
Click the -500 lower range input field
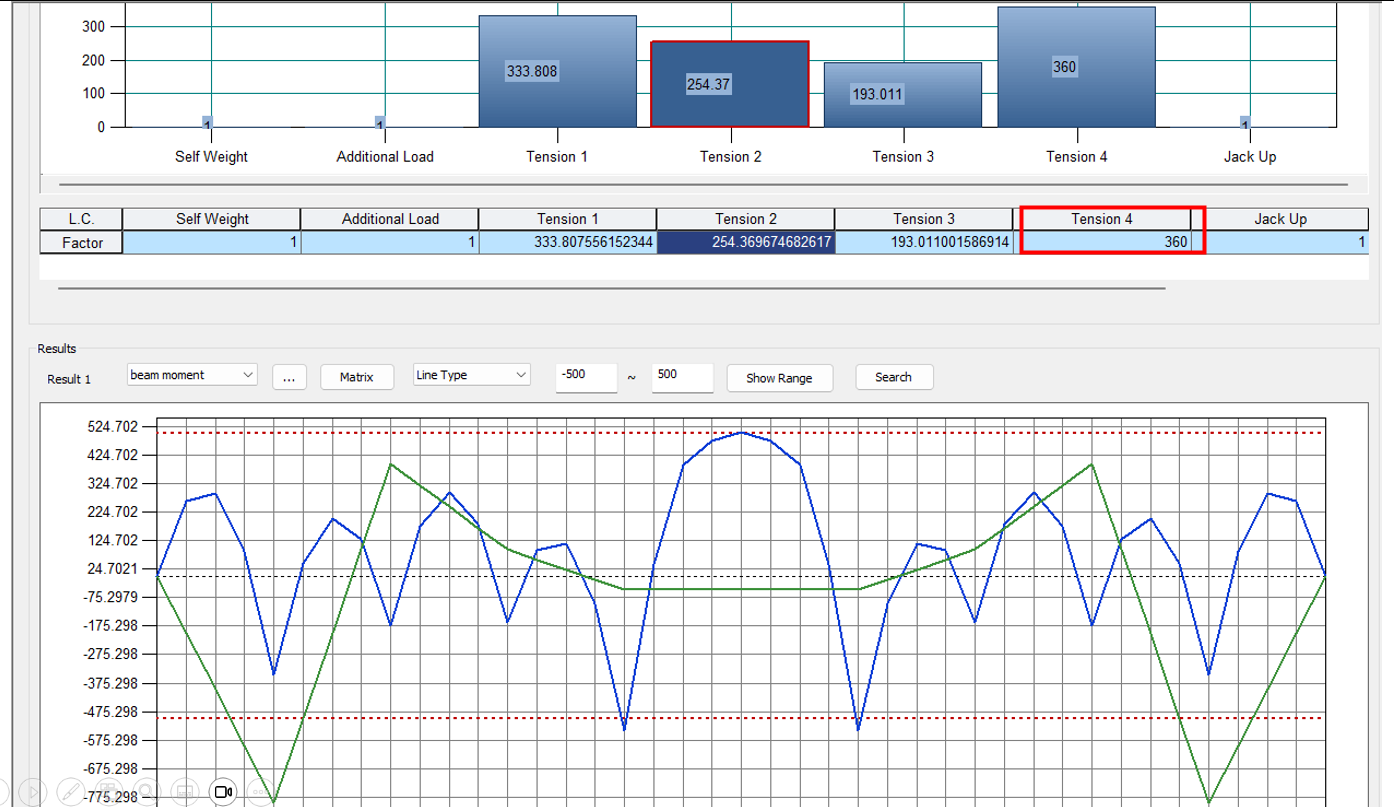tap(586, 378)
